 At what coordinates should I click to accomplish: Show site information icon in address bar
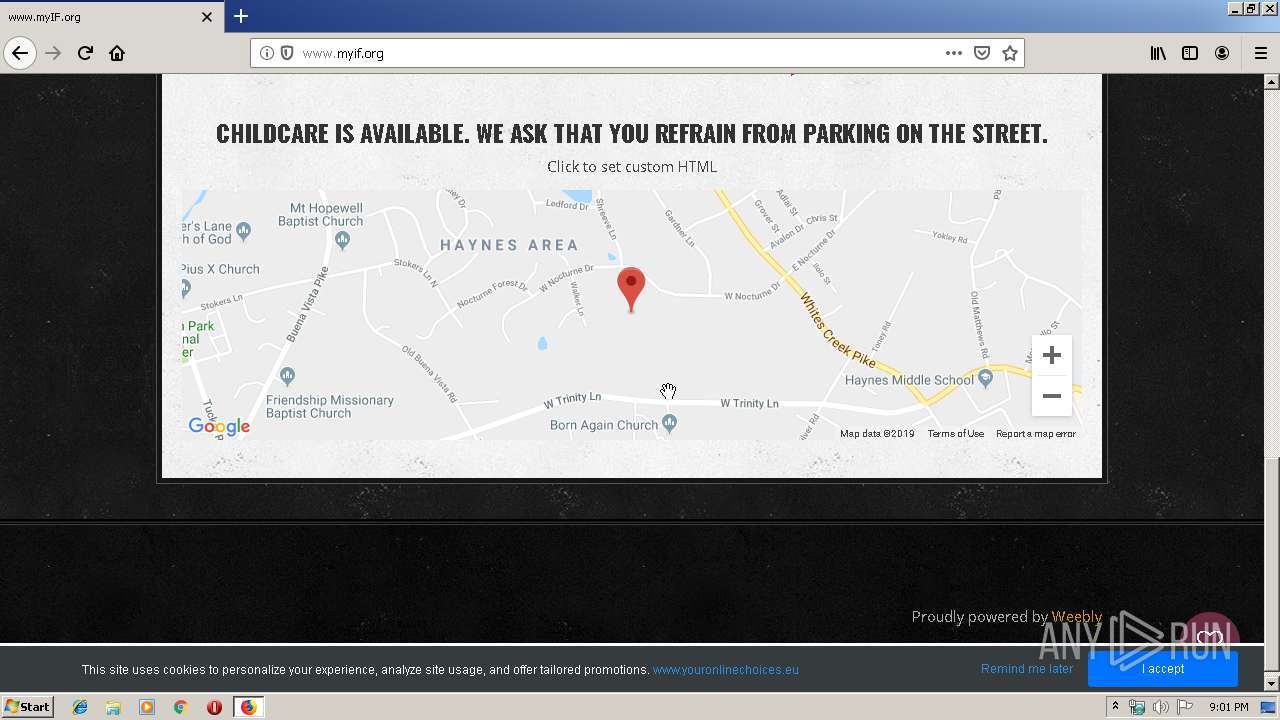pos(267,53)
